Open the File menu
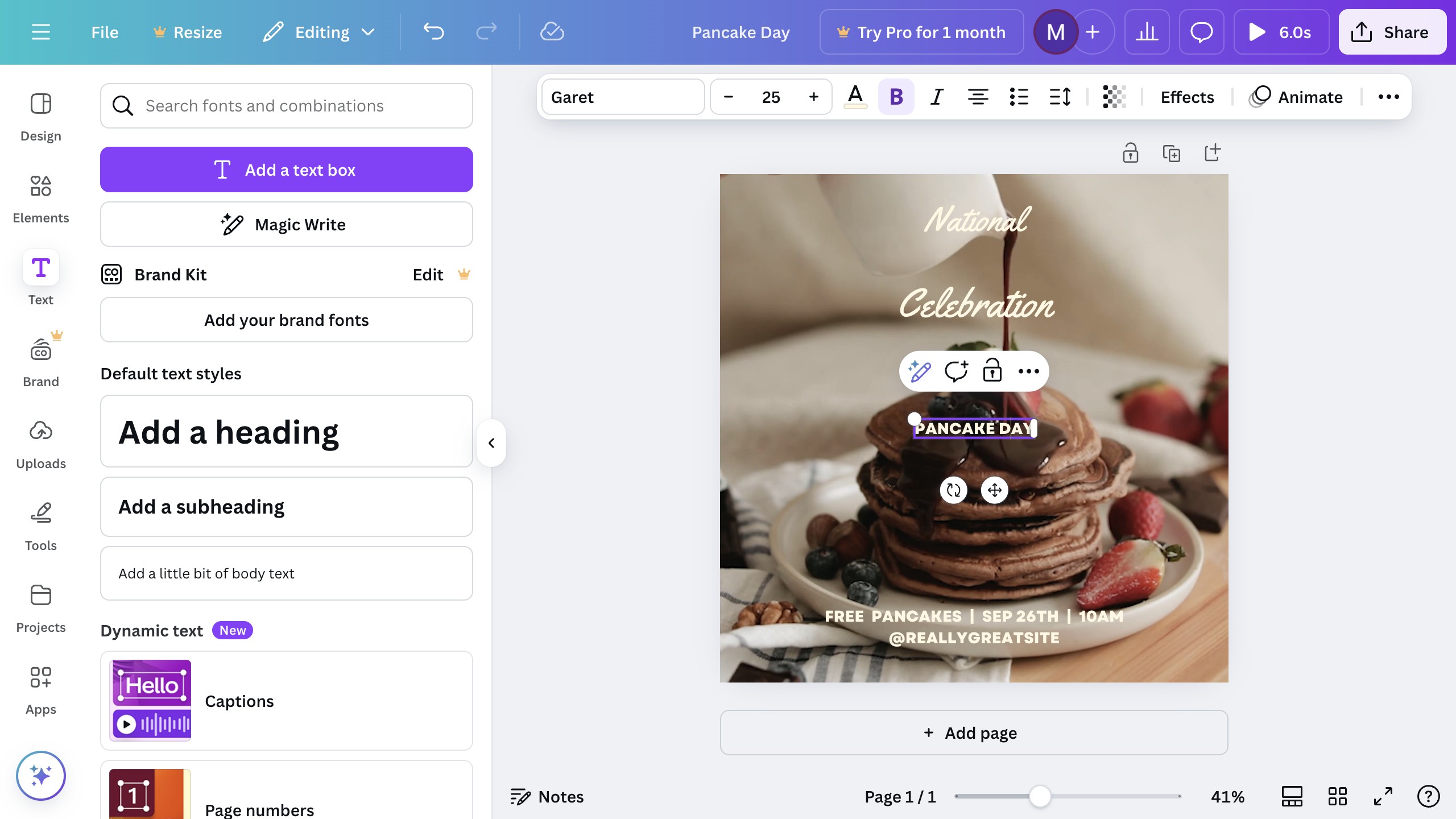The image size is (1456, 819). click(105, 32)
